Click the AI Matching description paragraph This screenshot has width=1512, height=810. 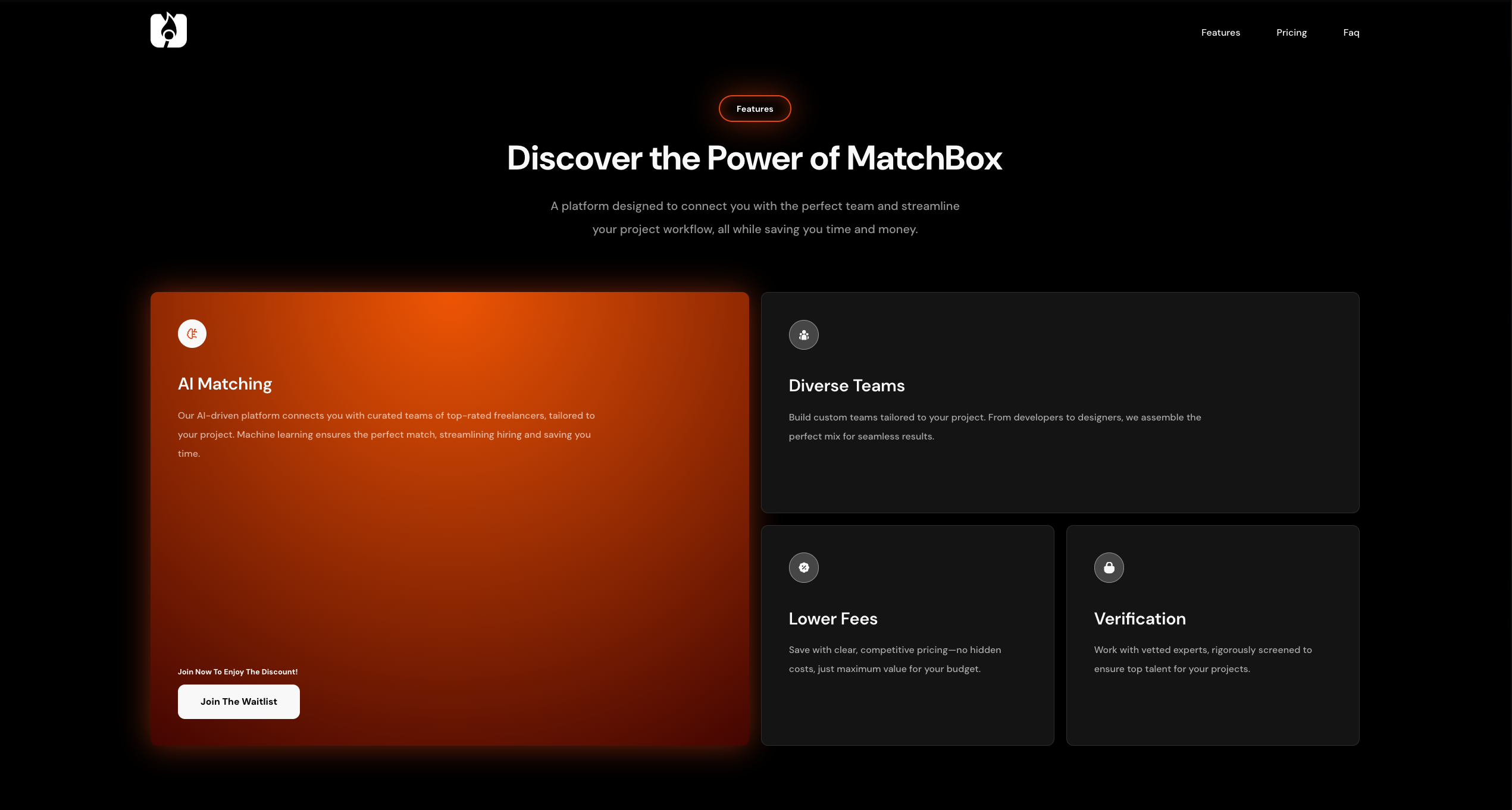(x=386, y=434)
